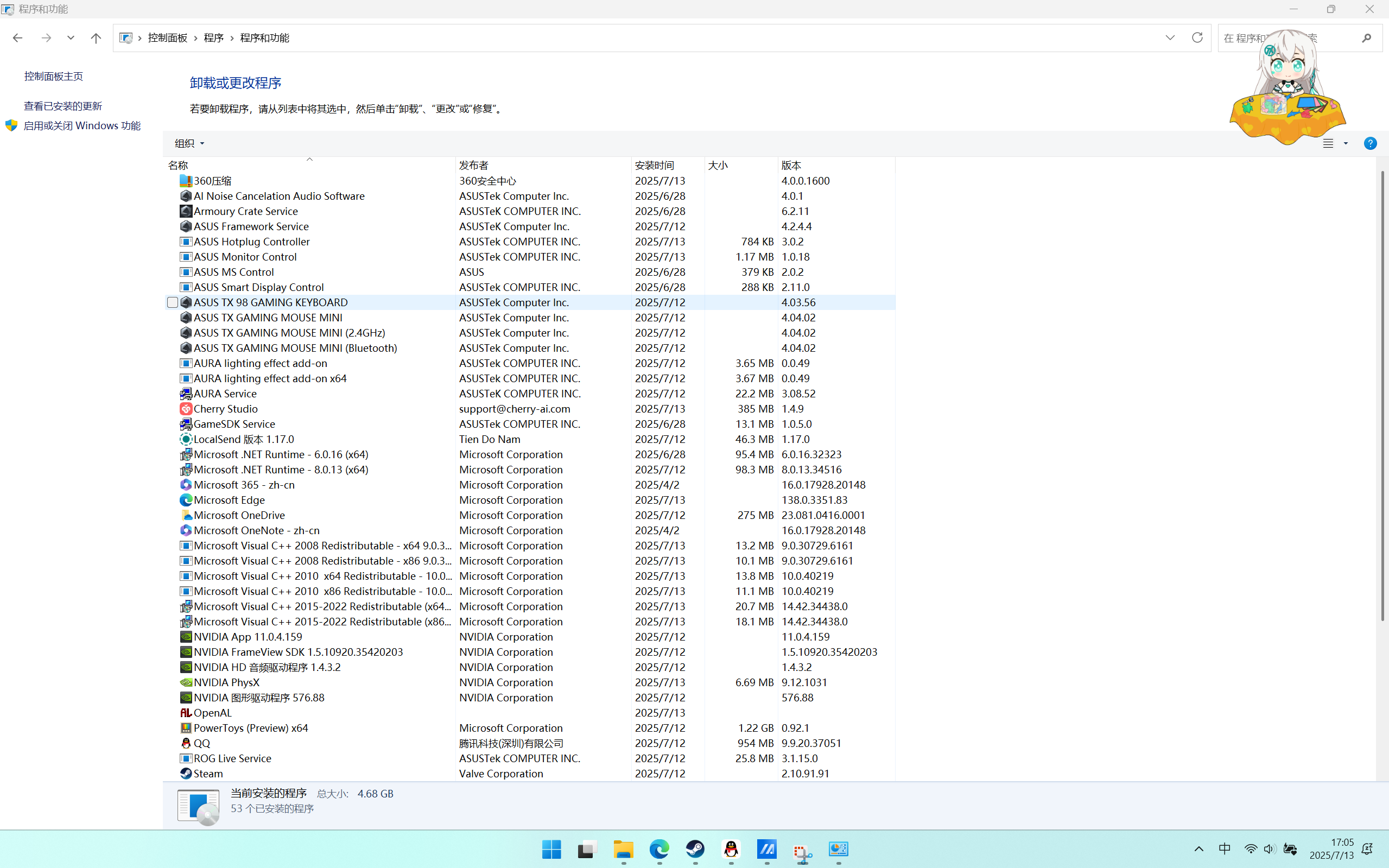Click the NVIDIA PhysX icon
The height and width of the screenshot is (868, 1389).
[x=186, y=682]
